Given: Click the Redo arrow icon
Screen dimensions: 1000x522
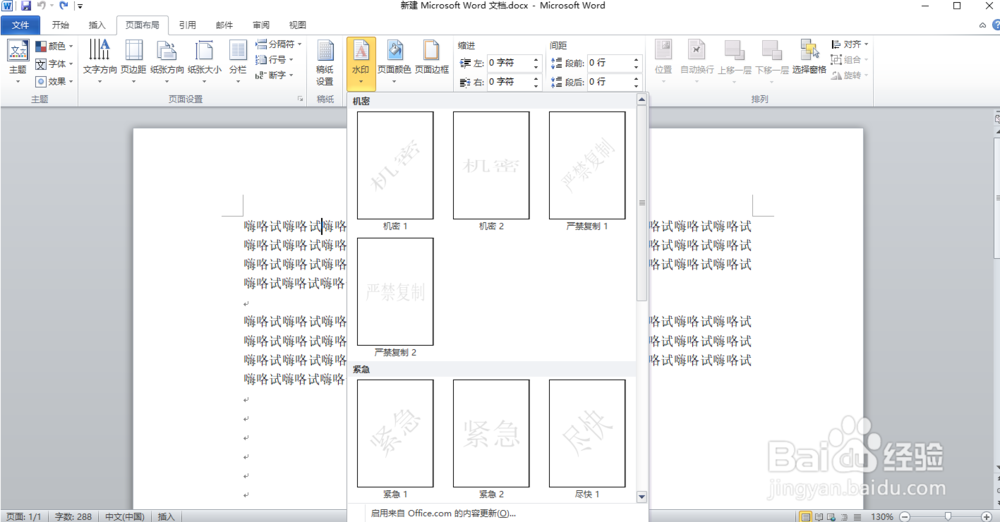Looking at the screenshot, I should (x=63, y=6).
